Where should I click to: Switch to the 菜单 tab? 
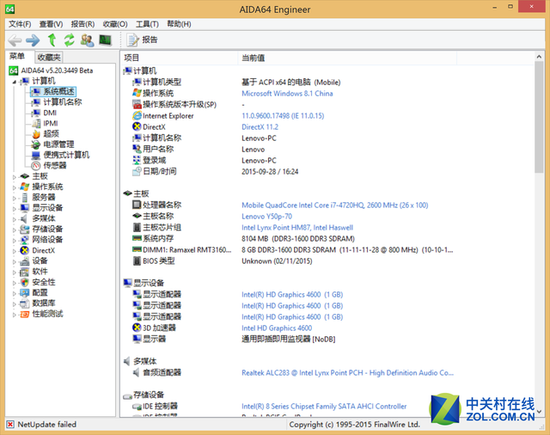[x=18, y=56]
